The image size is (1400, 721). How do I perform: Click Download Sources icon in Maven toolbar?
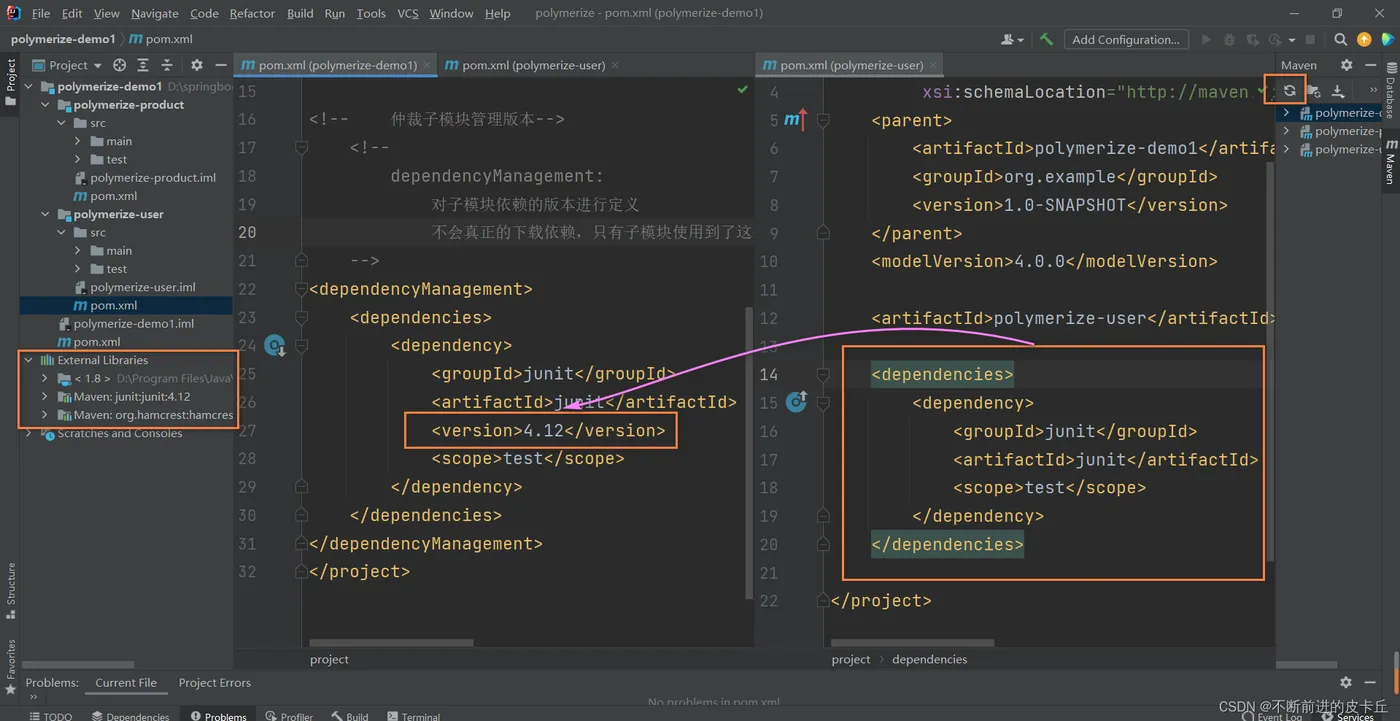coord(1338,91)
